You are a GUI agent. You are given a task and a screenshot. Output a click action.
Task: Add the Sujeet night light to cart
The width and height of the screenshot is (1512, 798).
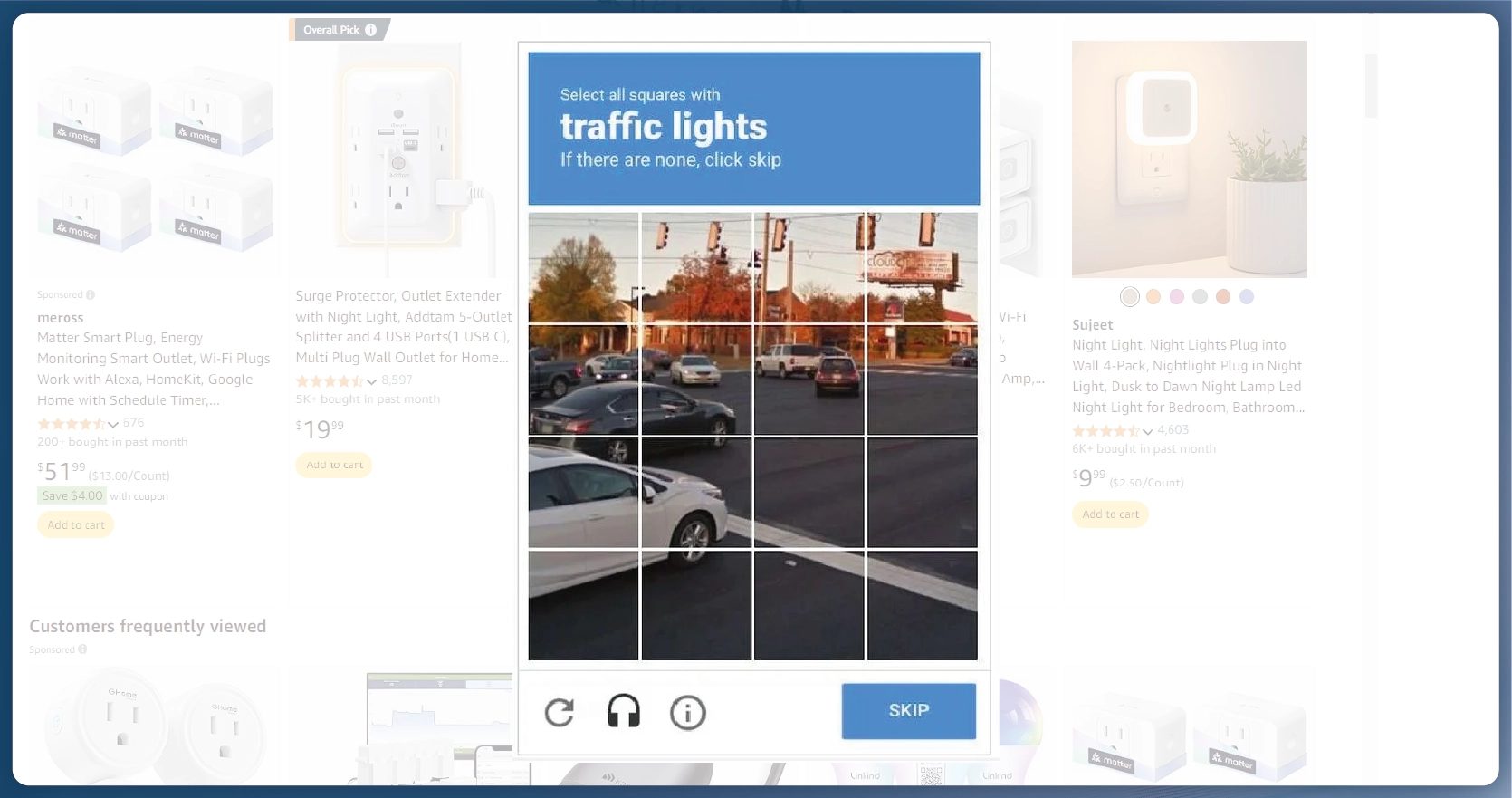click(x=1111, y=514)
